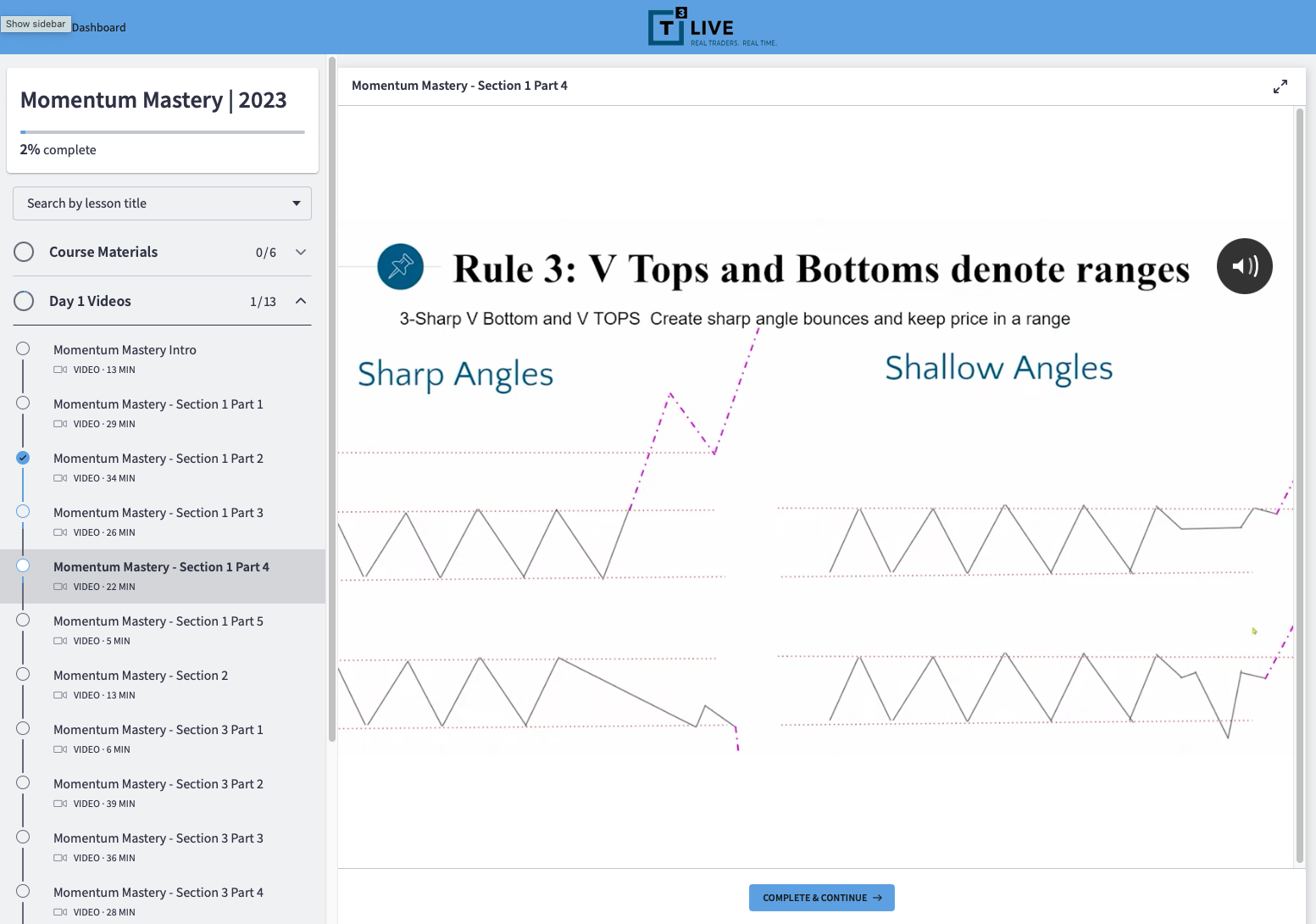Open the Search by lesson title dropdown
The width and height of the screenshot is (1316, 924).
(162, 203)
